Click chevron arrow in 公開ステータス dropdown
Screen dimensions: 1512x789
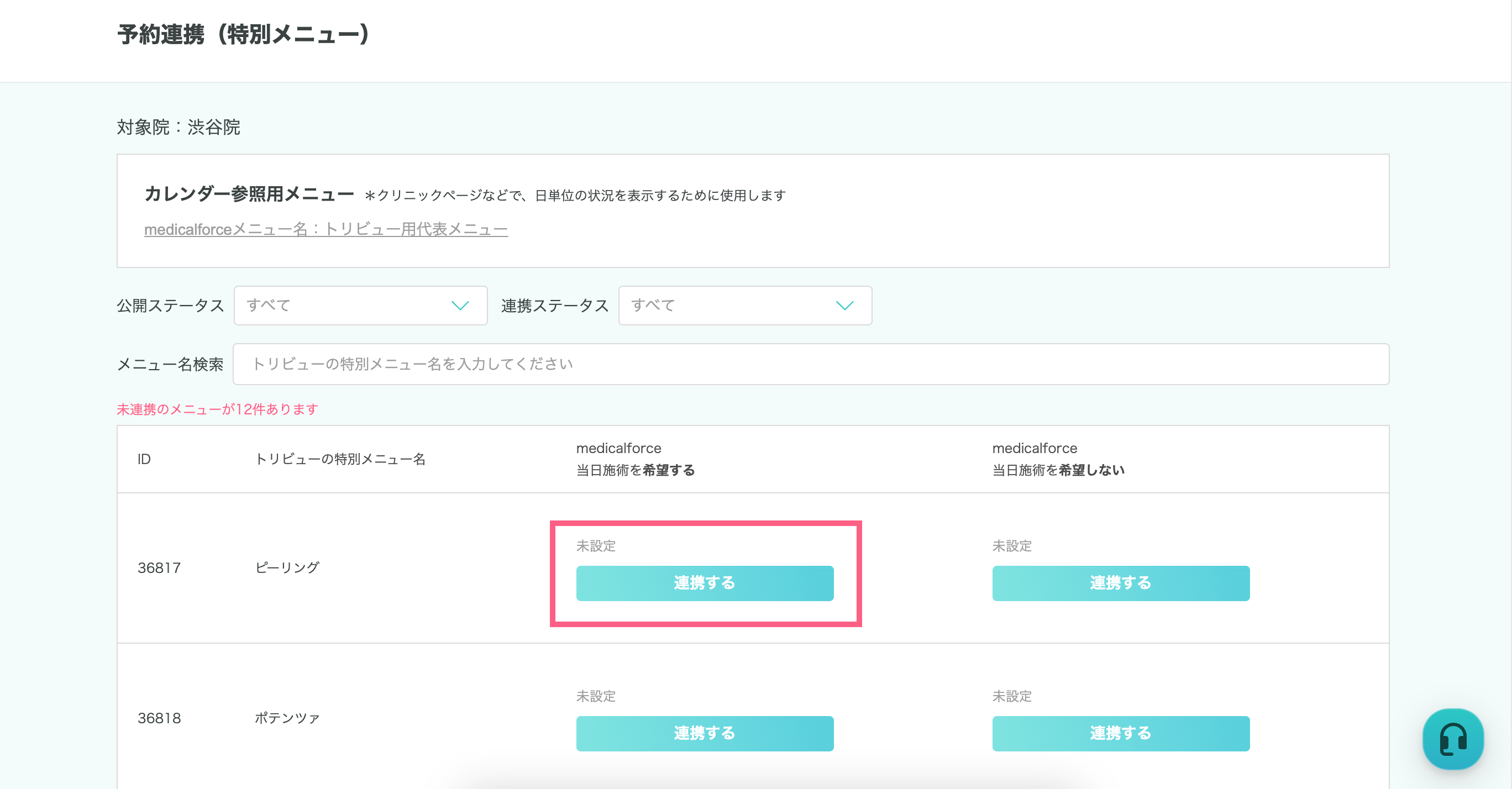(460, 305)
